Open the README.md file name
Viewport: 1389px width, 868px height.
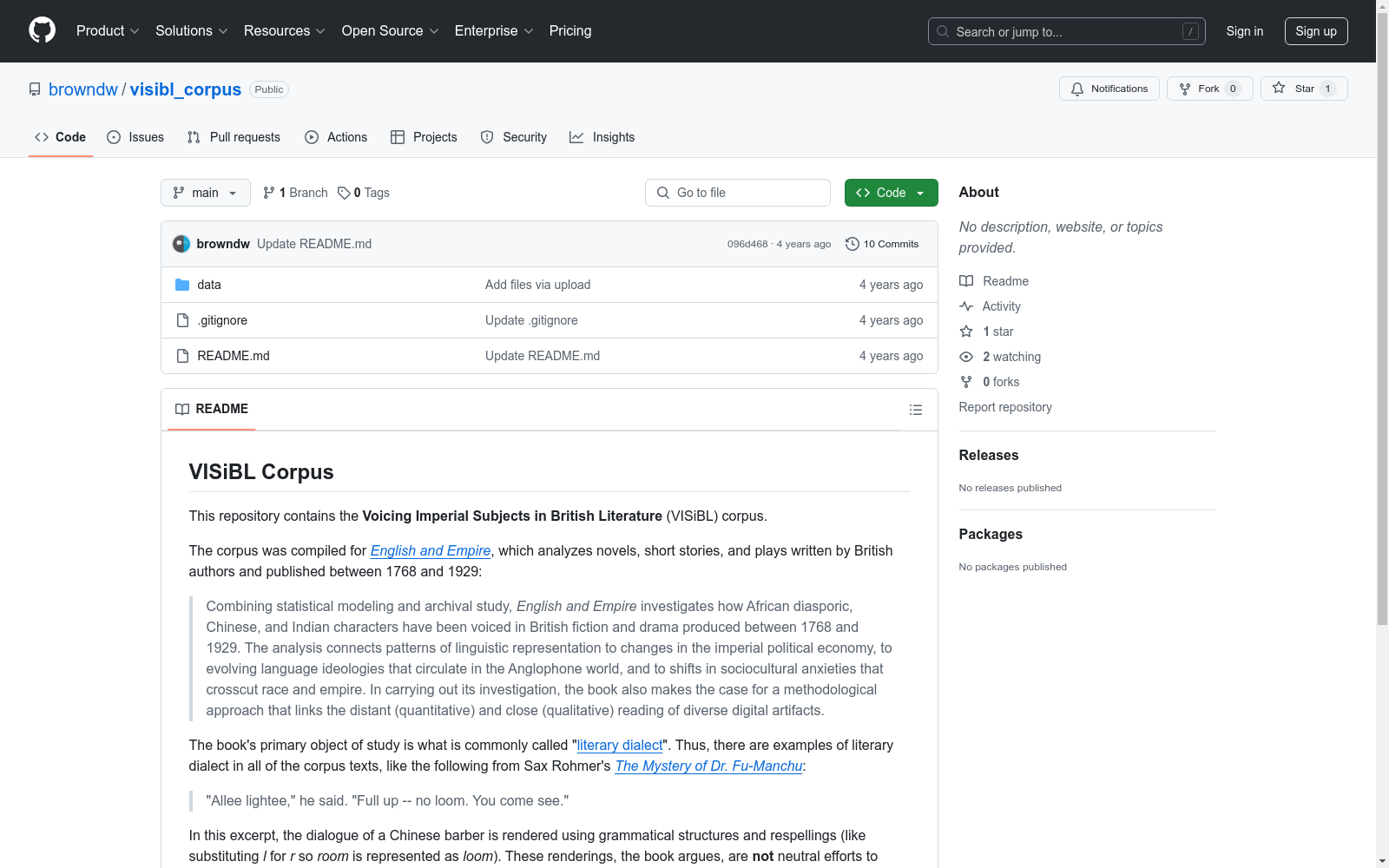[x=234, y=356]
